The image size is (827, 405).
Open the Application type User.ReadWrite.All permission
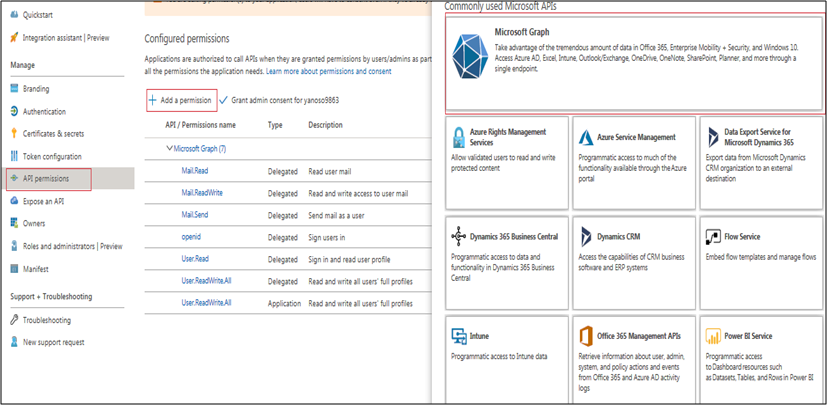pyautogui.click(x=206, y=302)
